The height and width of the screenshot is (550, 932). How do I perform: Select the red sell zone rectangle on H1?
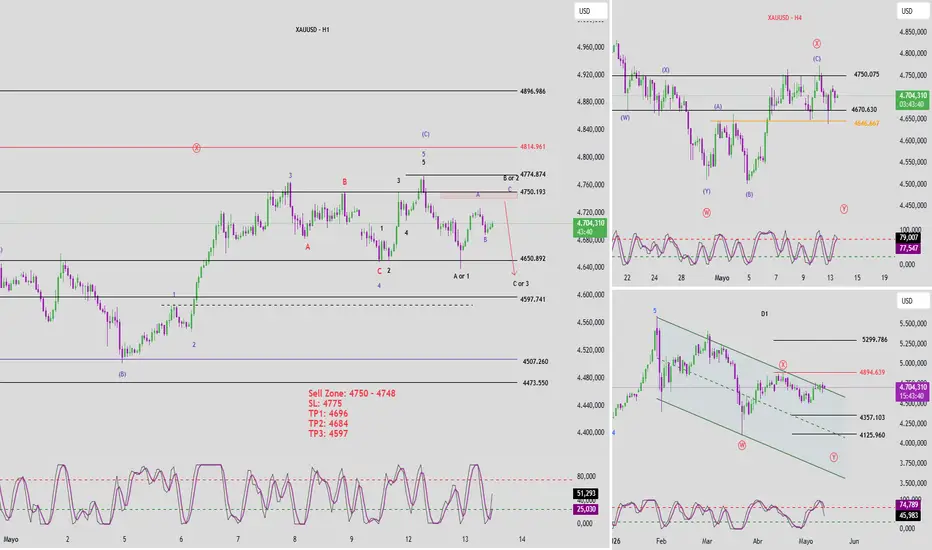478,196
